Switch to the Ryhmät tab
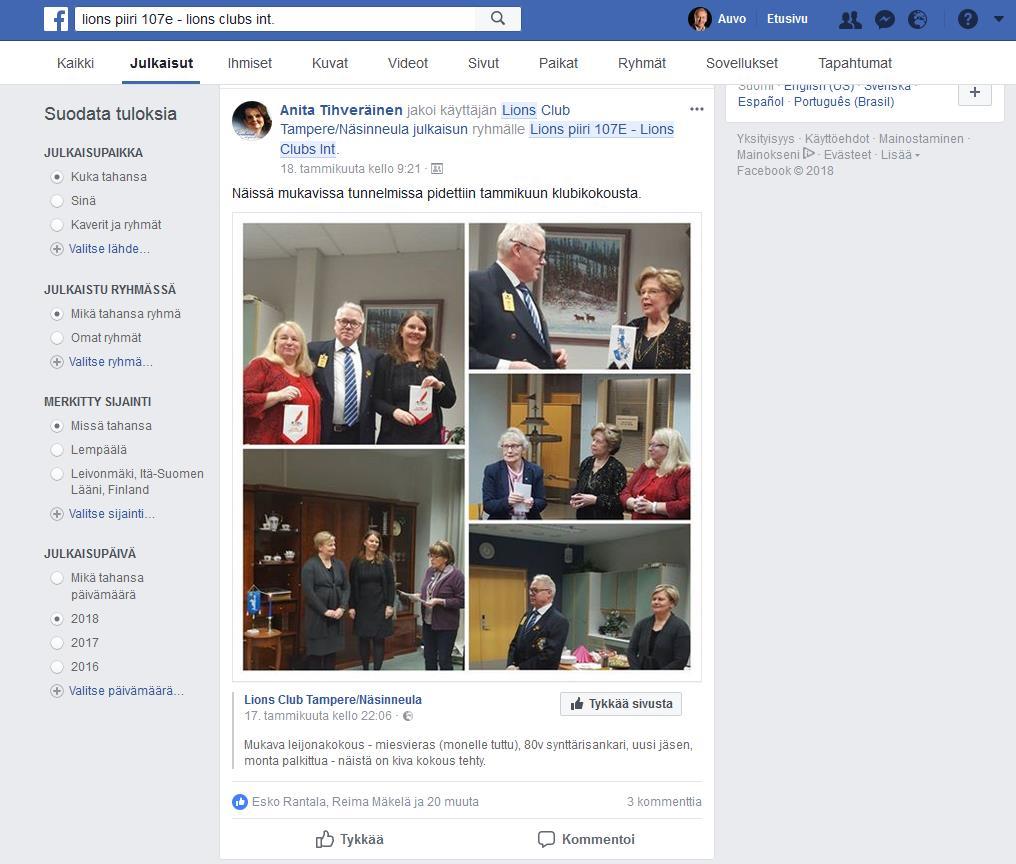This screenshot has width=1016, height=864. click(642, 63)
